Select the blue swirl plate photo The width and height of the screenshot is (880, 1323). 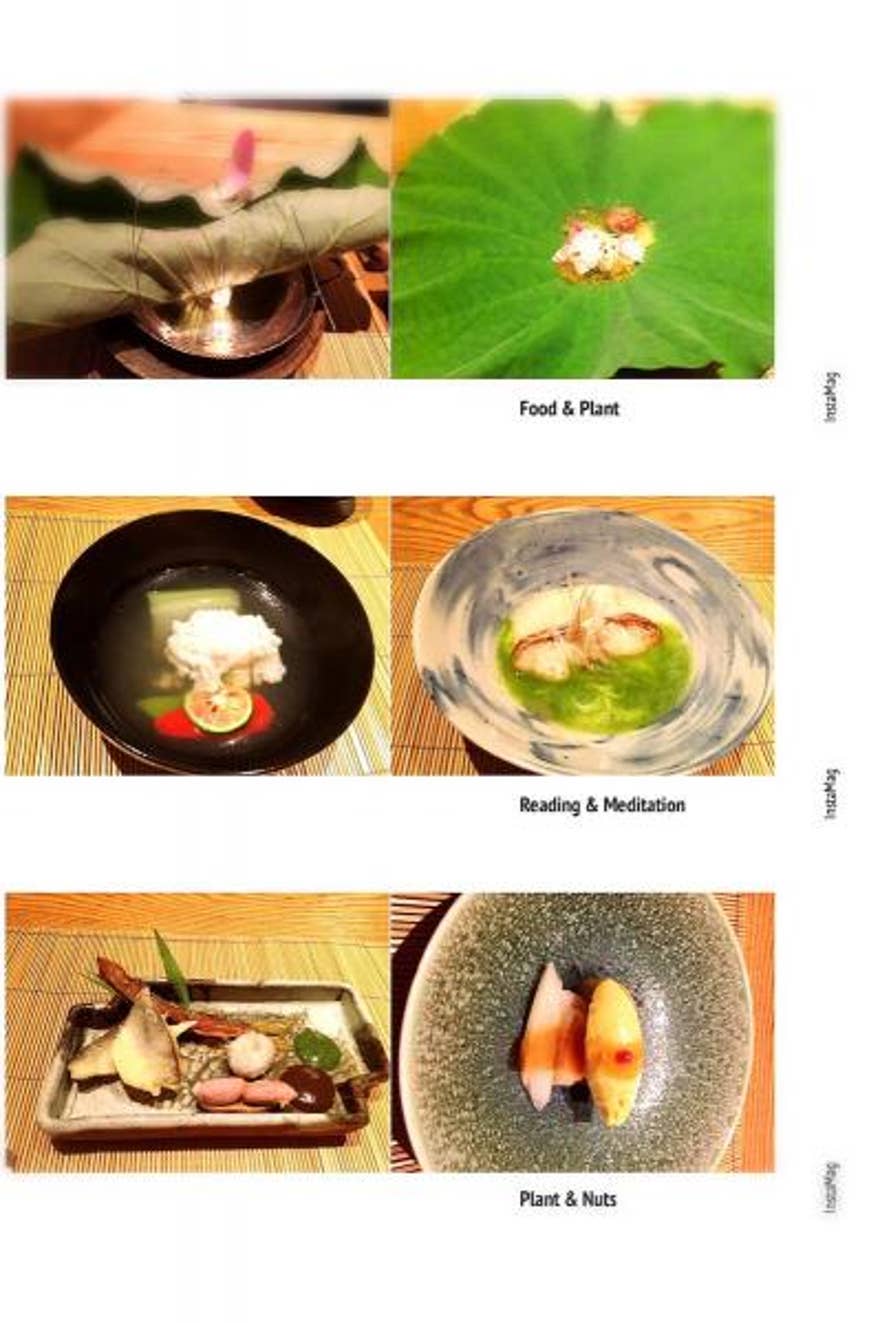[582, 635]
